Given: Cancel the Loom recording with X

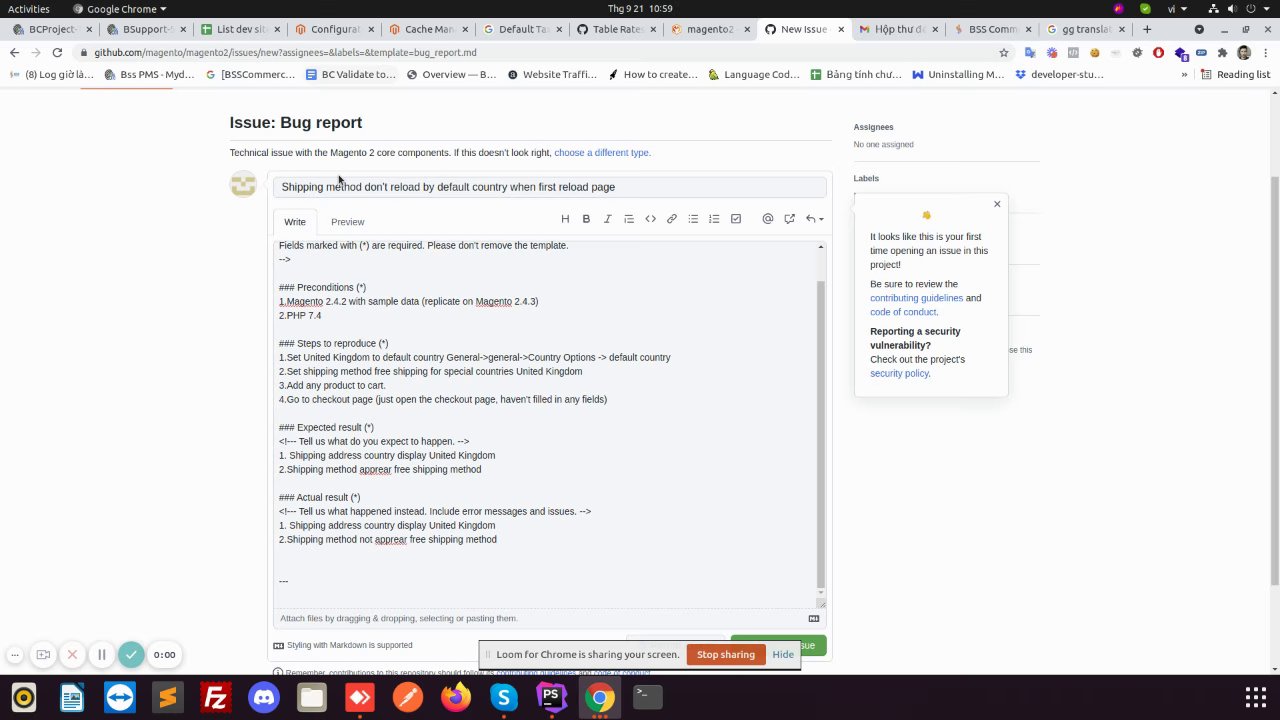Looking at the screenshot, I should (x=72, y=655).
